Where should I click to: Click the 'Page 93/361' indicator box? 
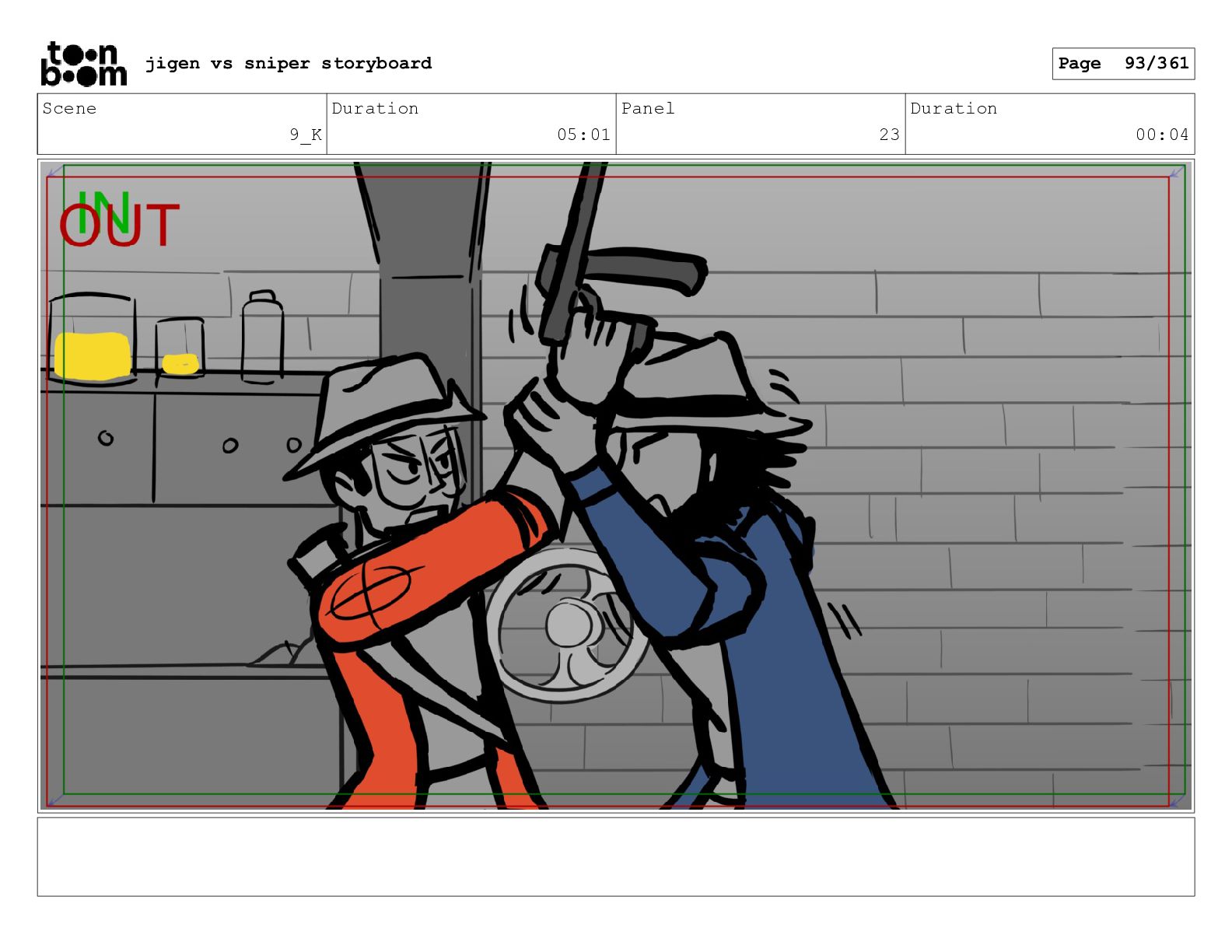click(x=1123, y=64)
